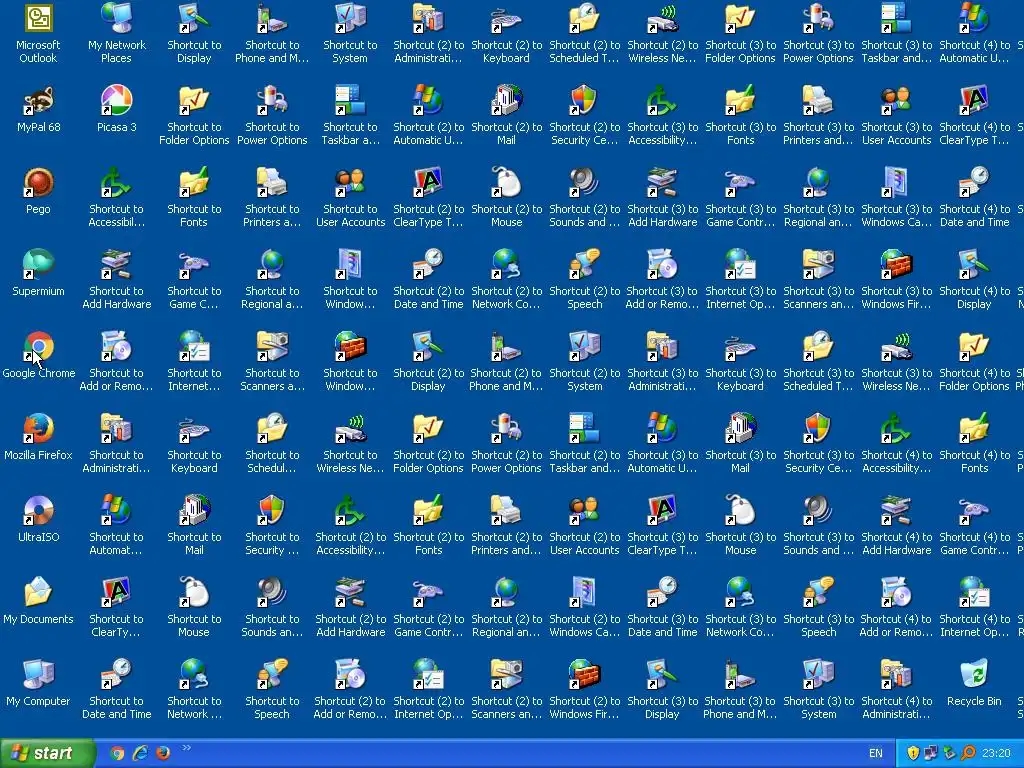Viewport: 1024px width, 768px height.
Task: Select the 'Shortcut (2) to System' icon
Action: tap(584, 347)
